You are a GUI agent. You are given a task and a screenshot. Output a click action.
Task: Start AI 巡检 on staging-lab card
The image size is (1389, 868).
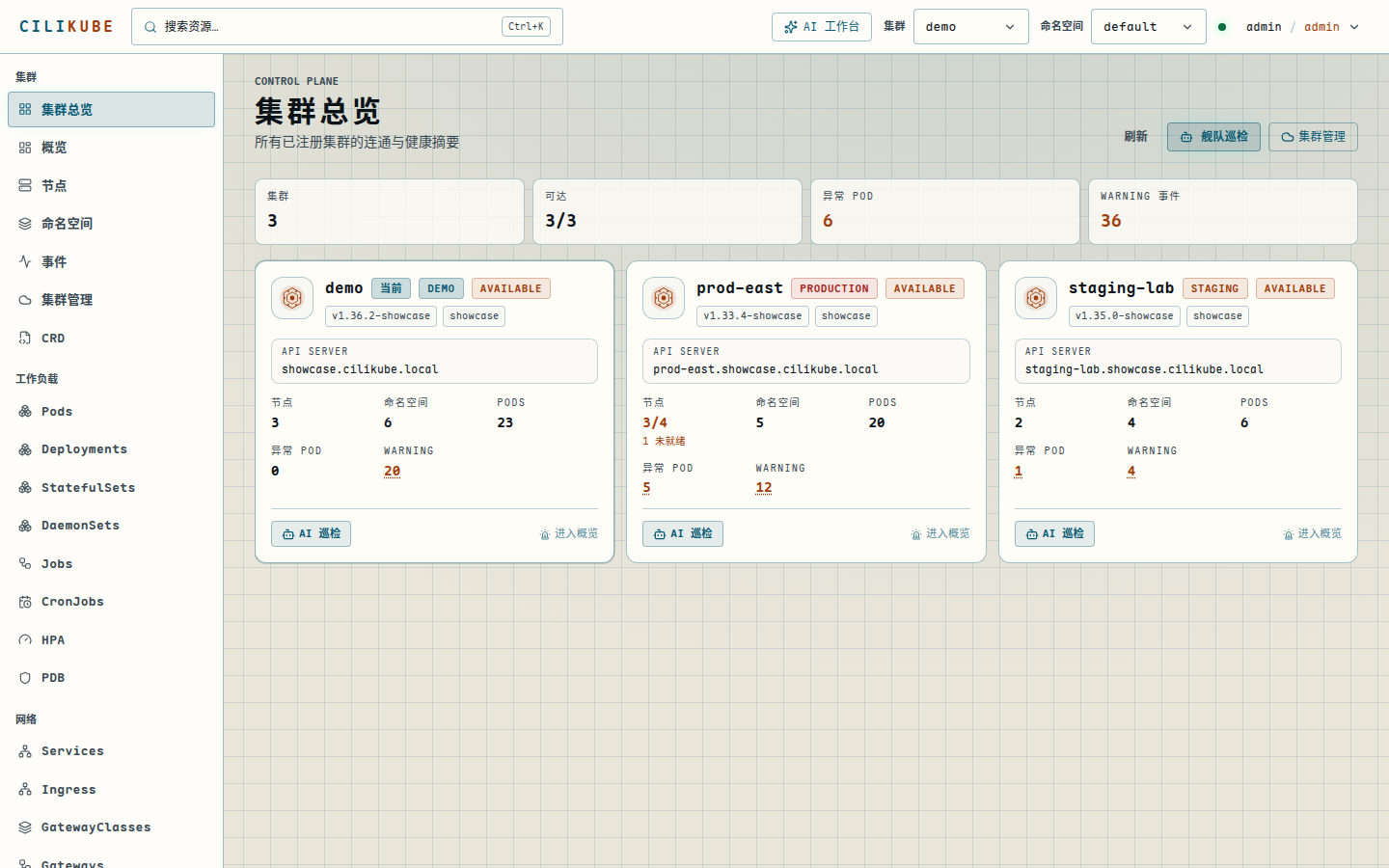coord(1054,533)
